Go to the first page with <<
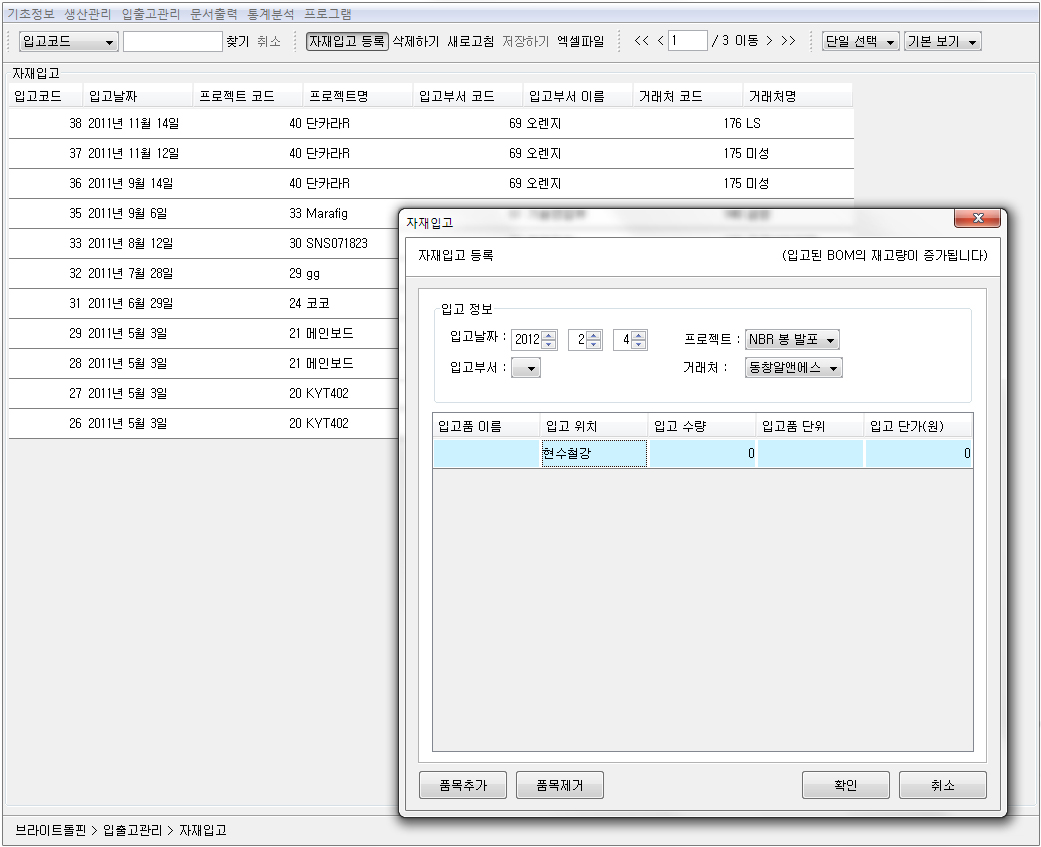The width and height of the screenshot is (1041, 847). click(x=642, y=41)
